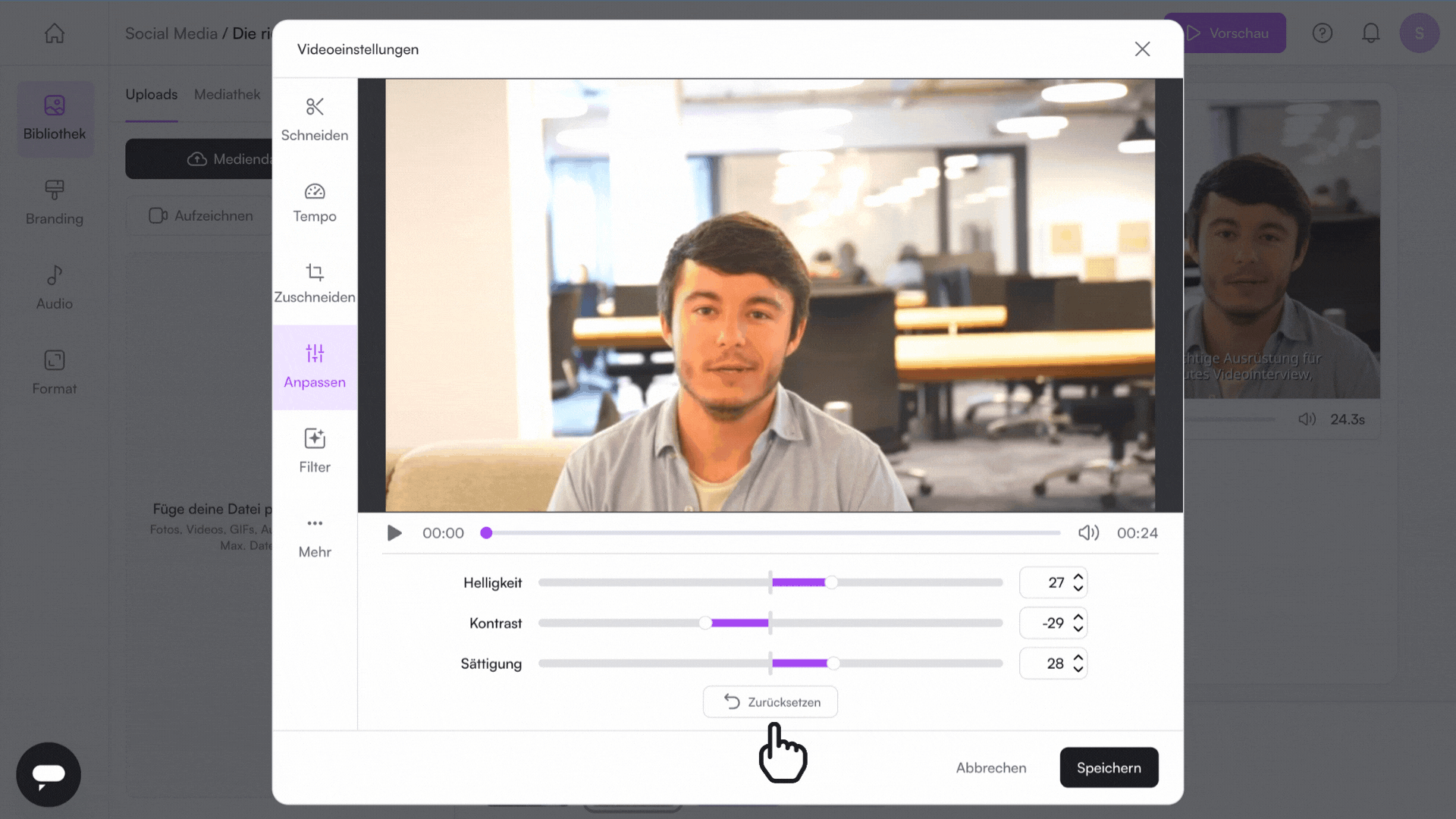Click the video timeline playhead
Viewport: 1456px width, 819px height.
[487, 533]
